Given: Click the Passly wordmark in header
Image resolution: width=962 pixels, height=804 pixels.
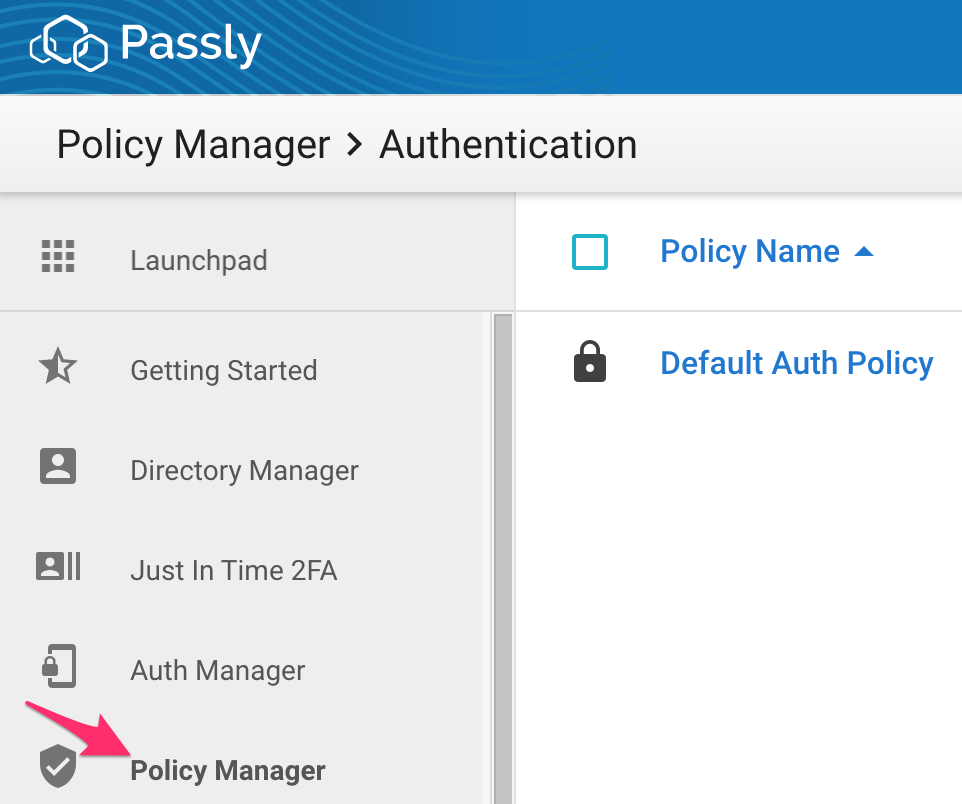Looking at the screenshot, I should tap(191, 44).
